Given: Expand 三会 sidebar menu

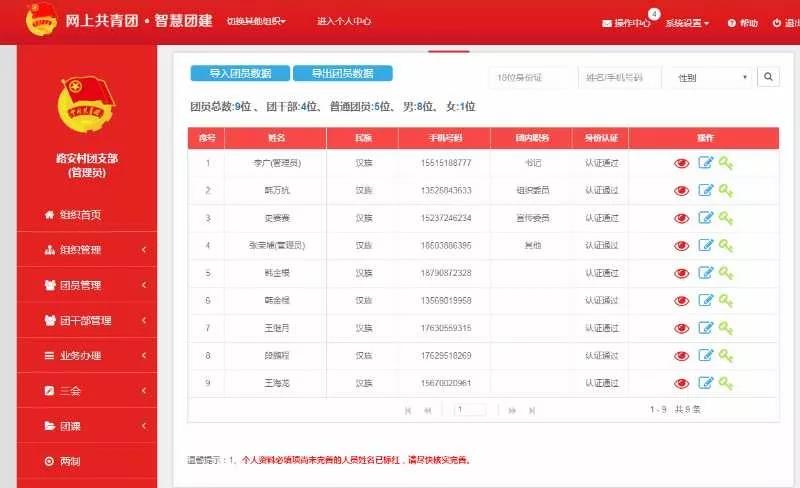Looking at the screenshot, I should pos(87,391).
